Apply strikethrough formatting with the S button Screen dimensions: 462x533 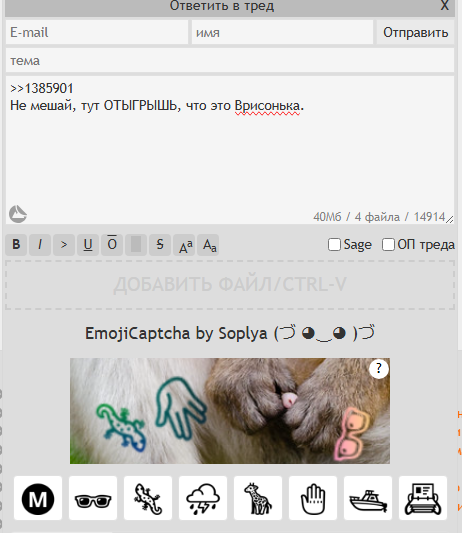pos(160,244)
